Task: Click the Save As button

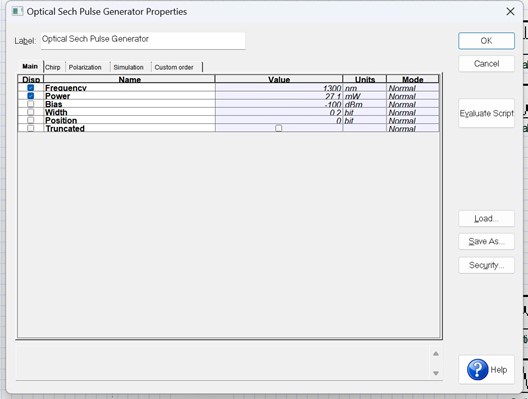Action: (486, 241)
